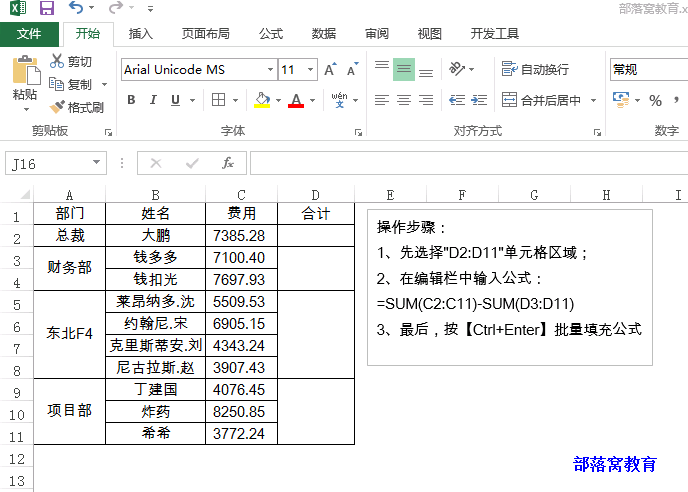Click the Undo arrow icon
Screen dimensions: 688x492
76,7
